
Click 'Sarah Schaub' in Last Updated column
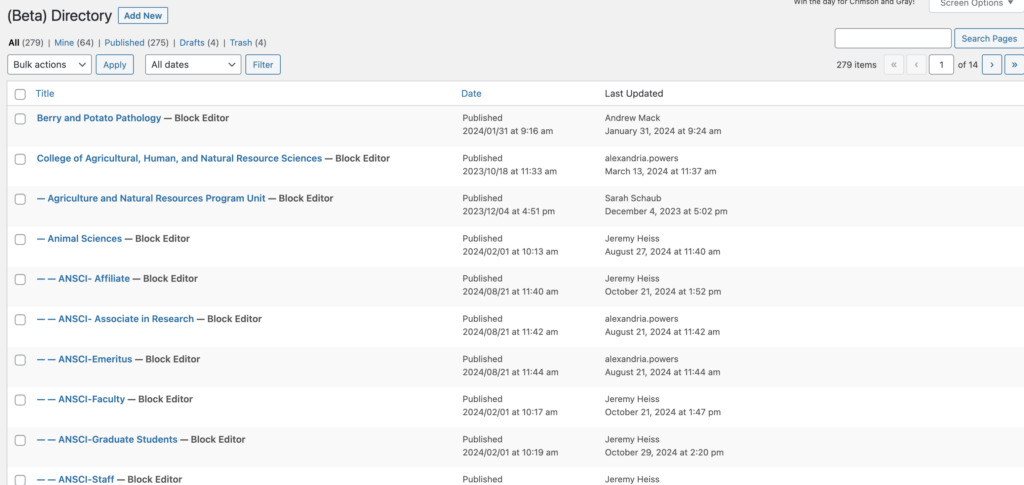tap(632, 198)
